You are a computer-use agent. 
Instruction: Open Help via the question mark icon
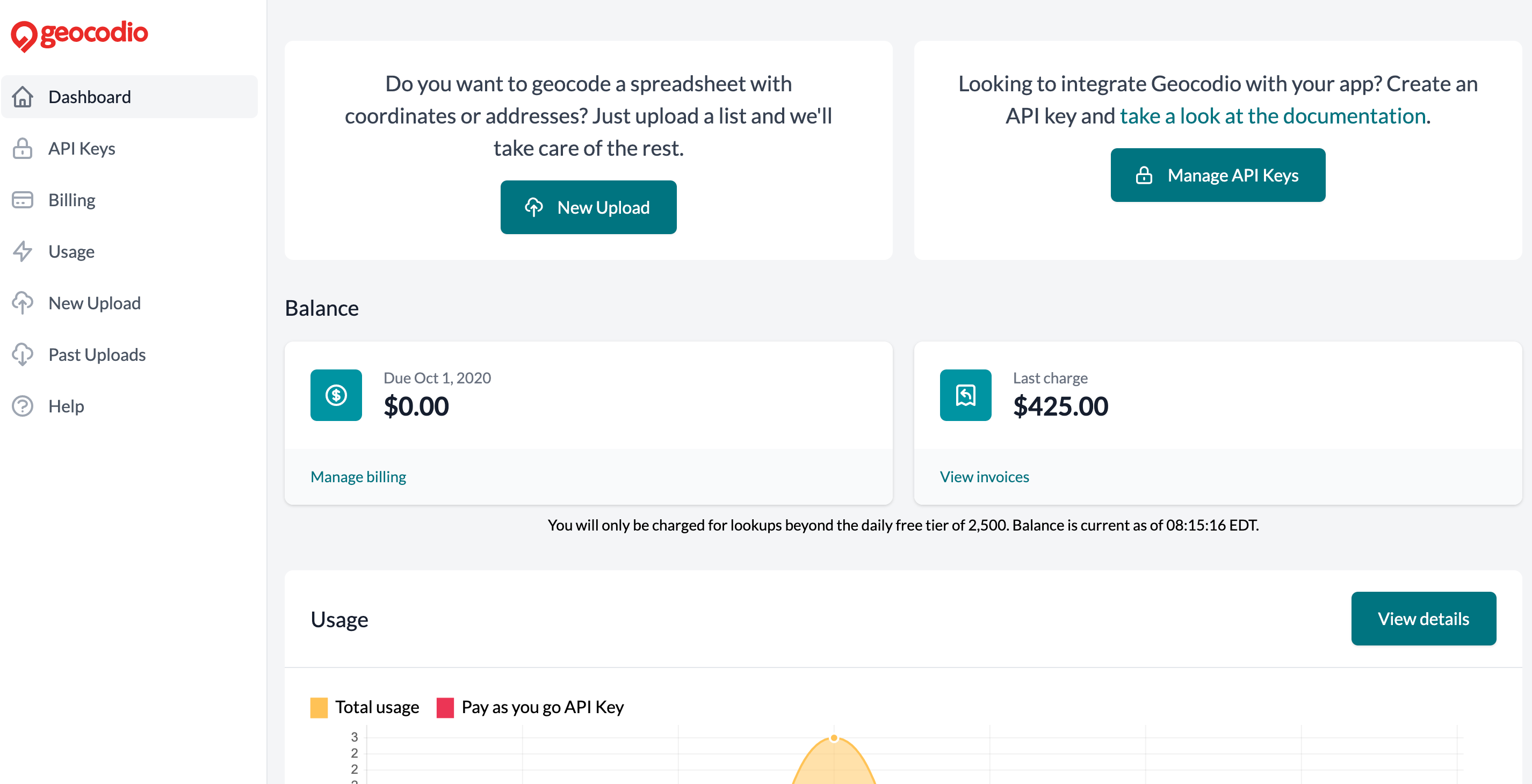pos(23,406)
